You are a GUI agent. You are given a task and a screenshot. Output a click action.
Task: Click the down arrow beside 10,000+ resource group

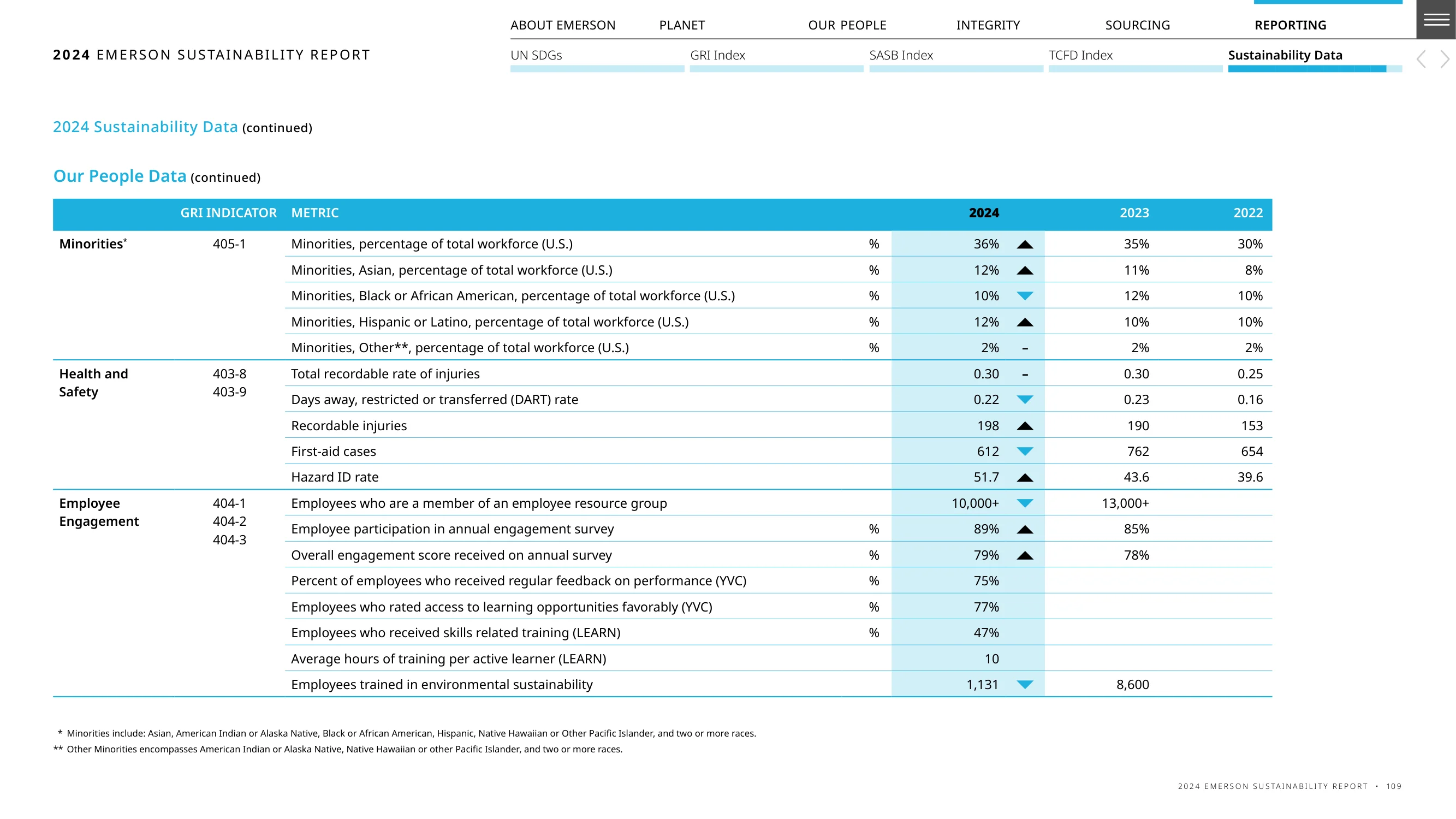[1025, 503]
